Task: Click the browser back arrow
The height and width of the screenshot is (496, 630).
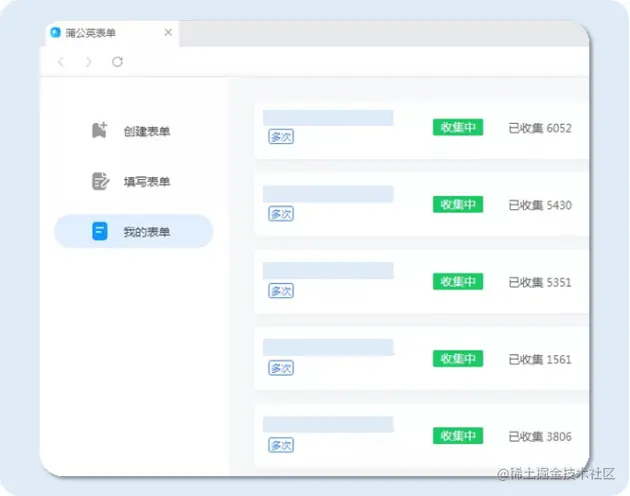Action: [61, 62]
